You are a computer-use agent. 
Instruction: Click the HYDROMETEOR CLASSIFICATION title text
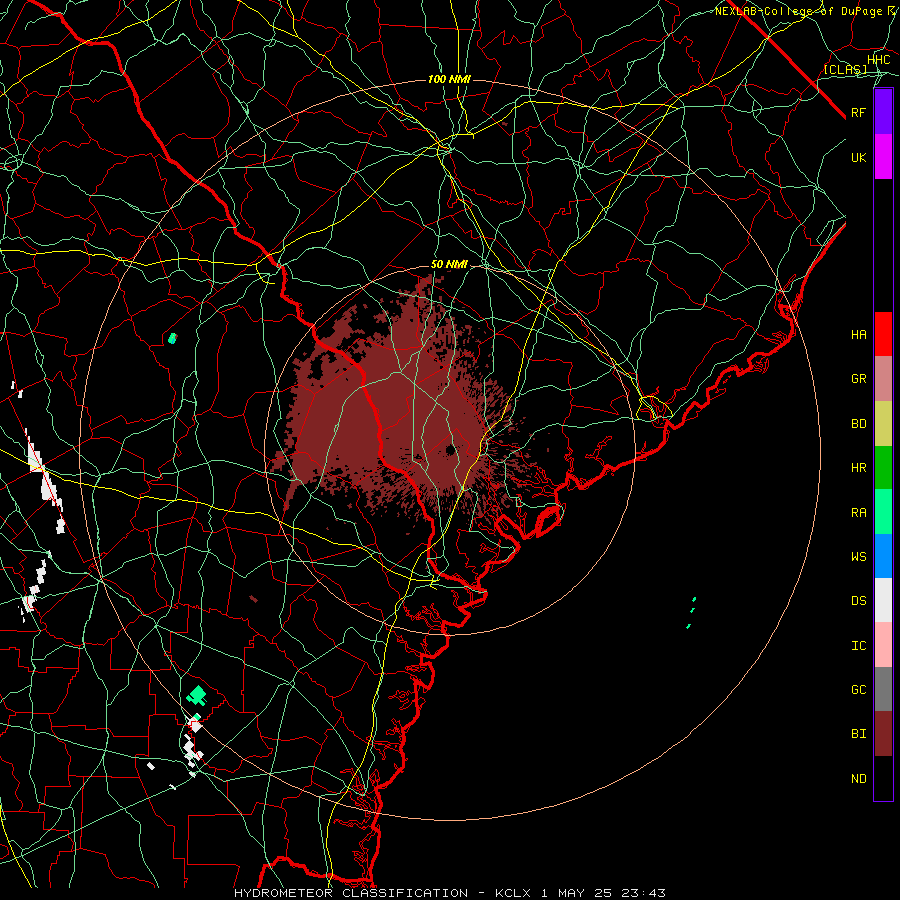(351, 893)
